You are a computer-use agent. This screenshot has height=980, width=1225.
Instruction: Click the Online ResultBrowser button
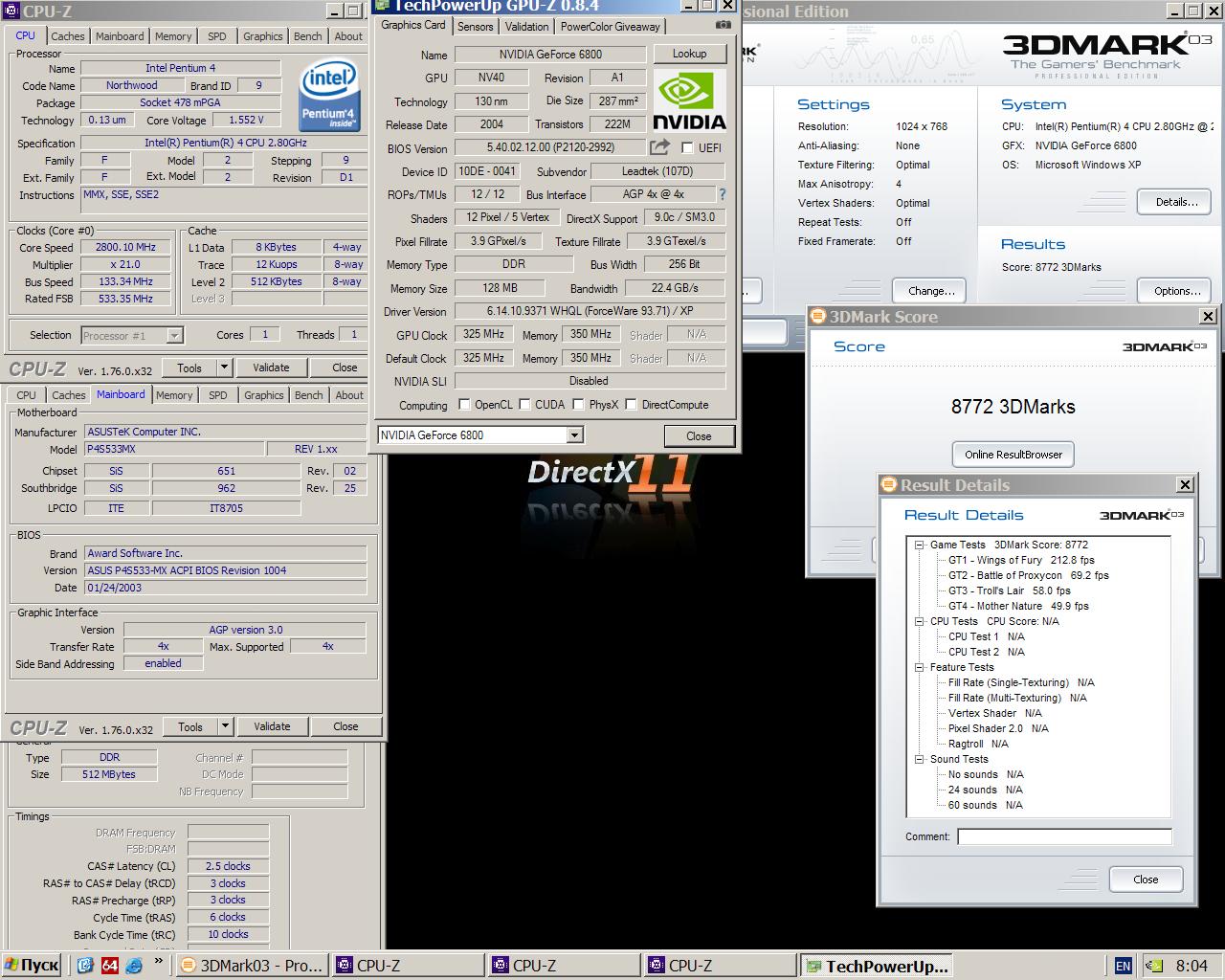(1013, 455)
